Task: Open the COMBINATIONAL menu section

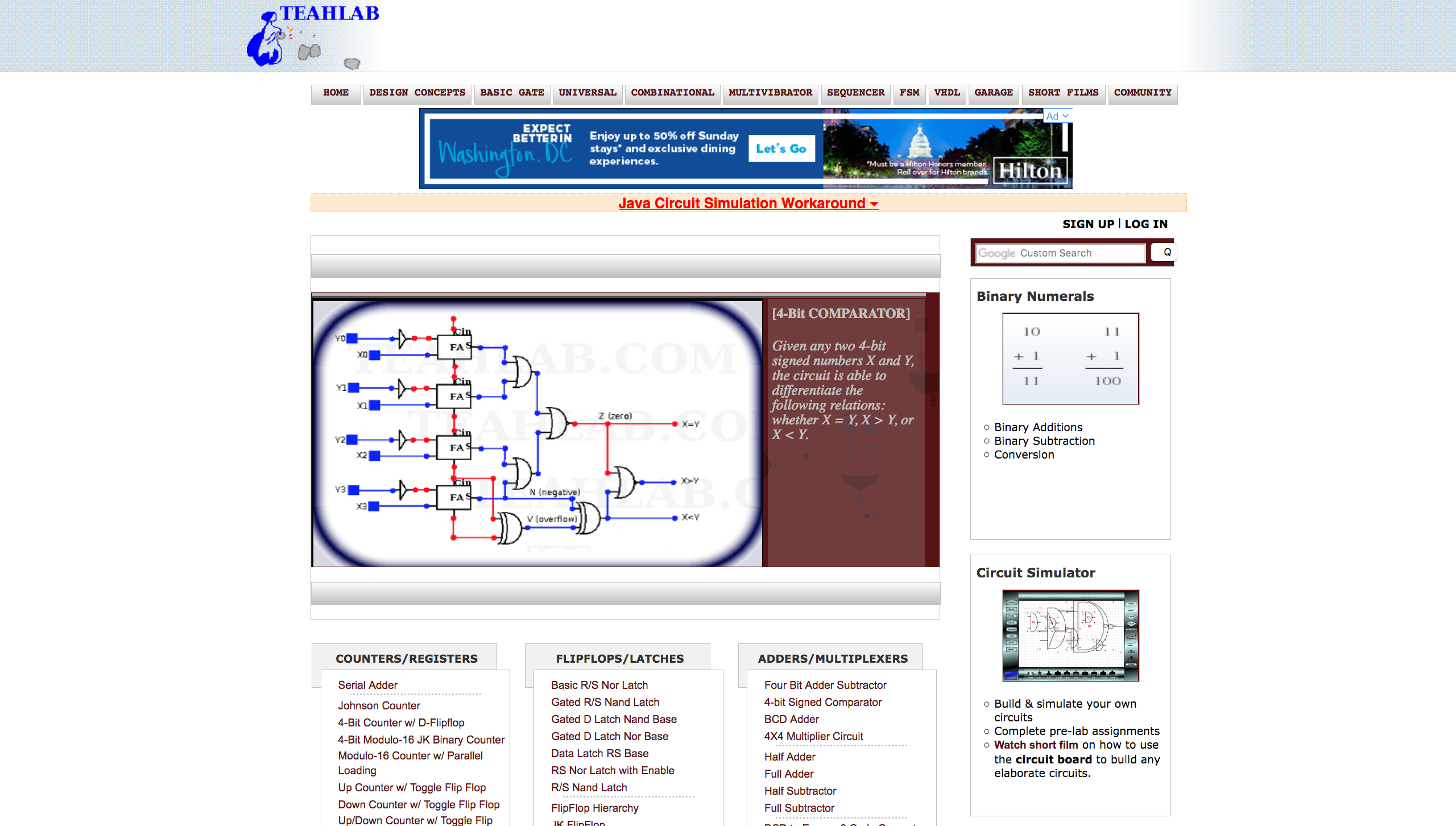Action: coord(672,92)
